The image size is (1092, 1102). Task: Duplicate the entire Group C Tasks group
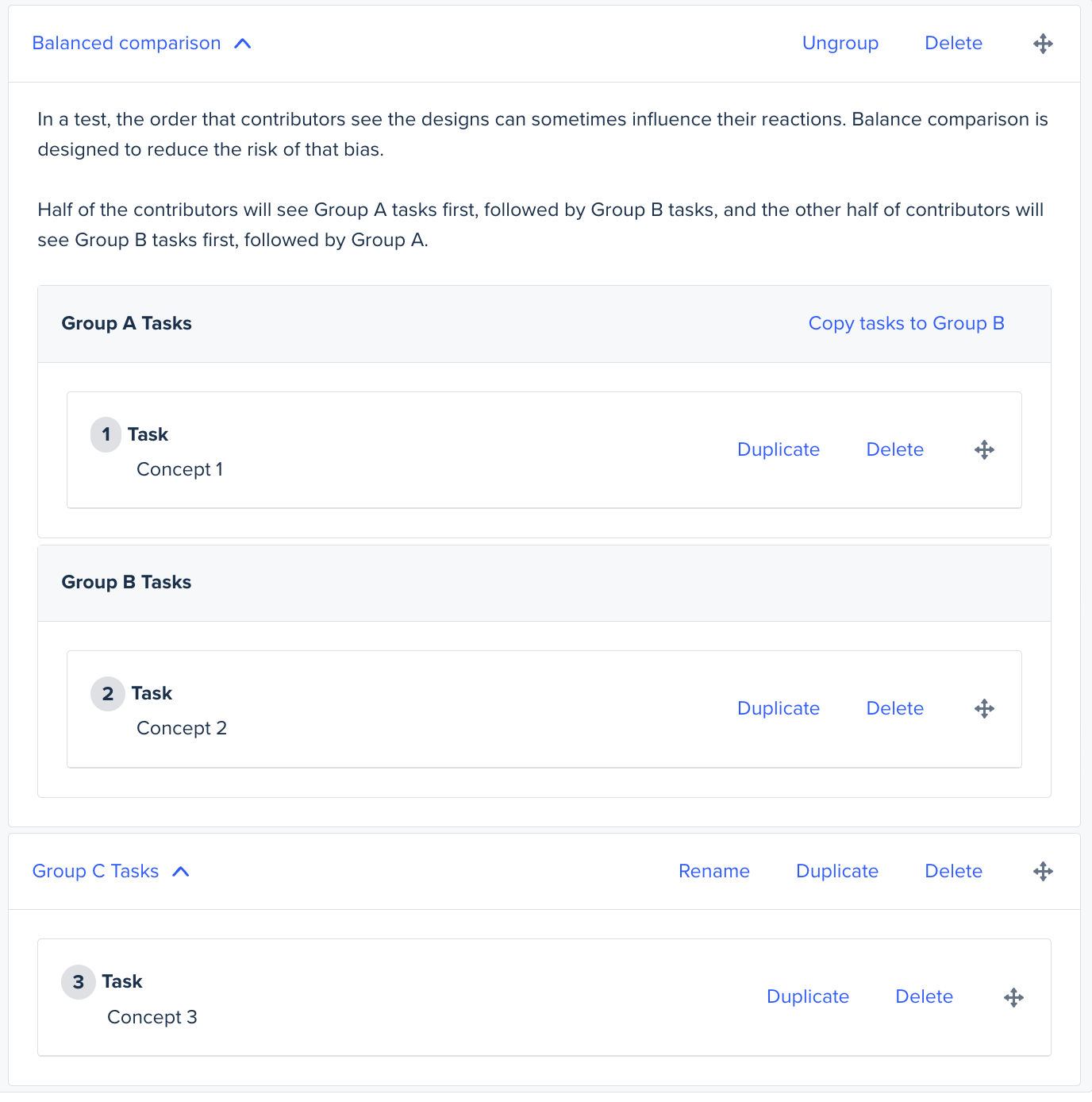point(836,871)
